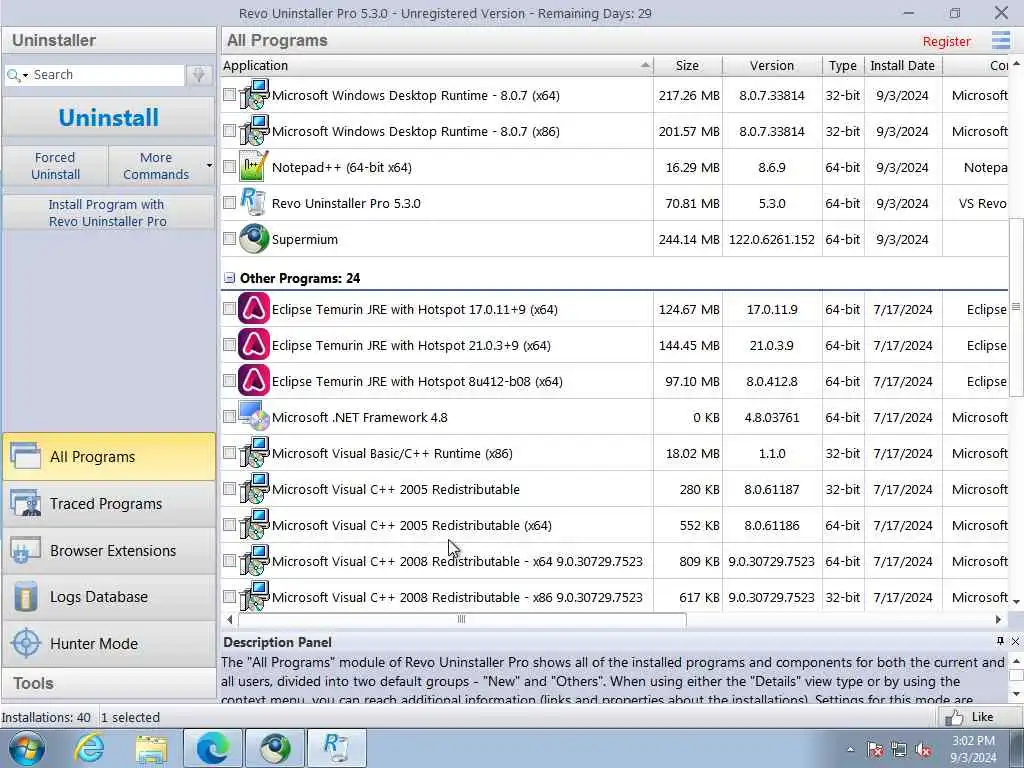Viewport: 1024px width, 768px height.
Task: Click icon of Eclipse Temurin JRE 17.0.11+9
Action: coord(253,310)
